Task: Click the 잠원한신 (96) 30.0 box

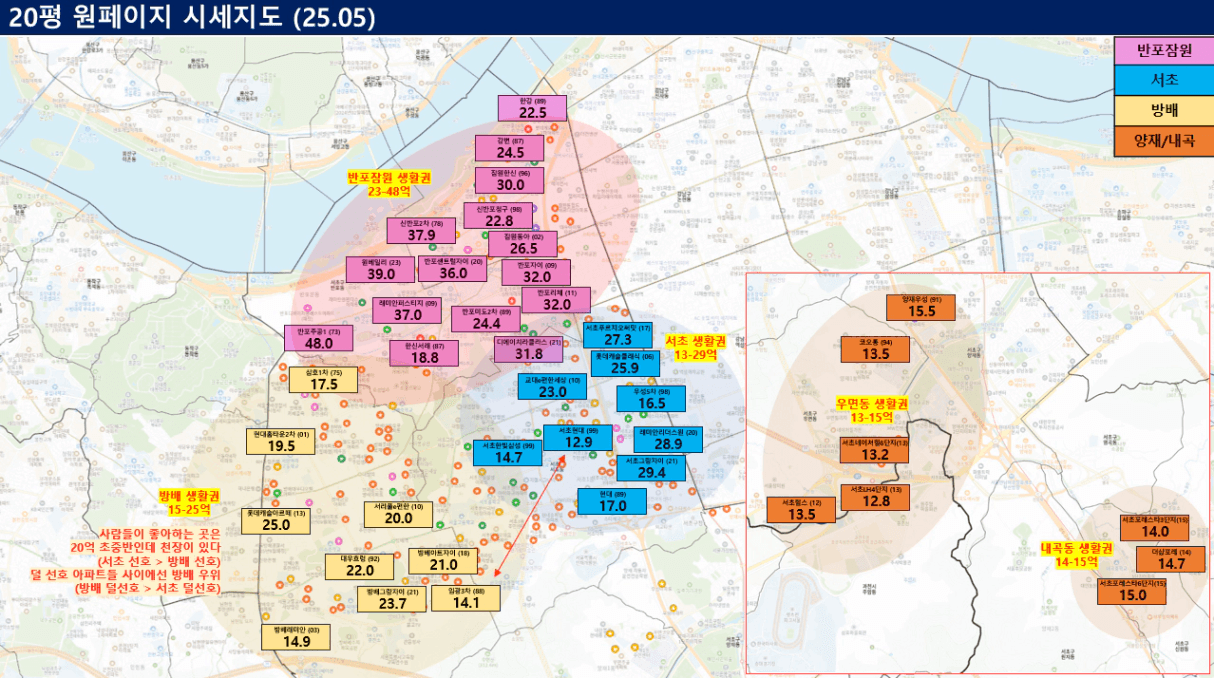Action: click(x=510, y=179)
